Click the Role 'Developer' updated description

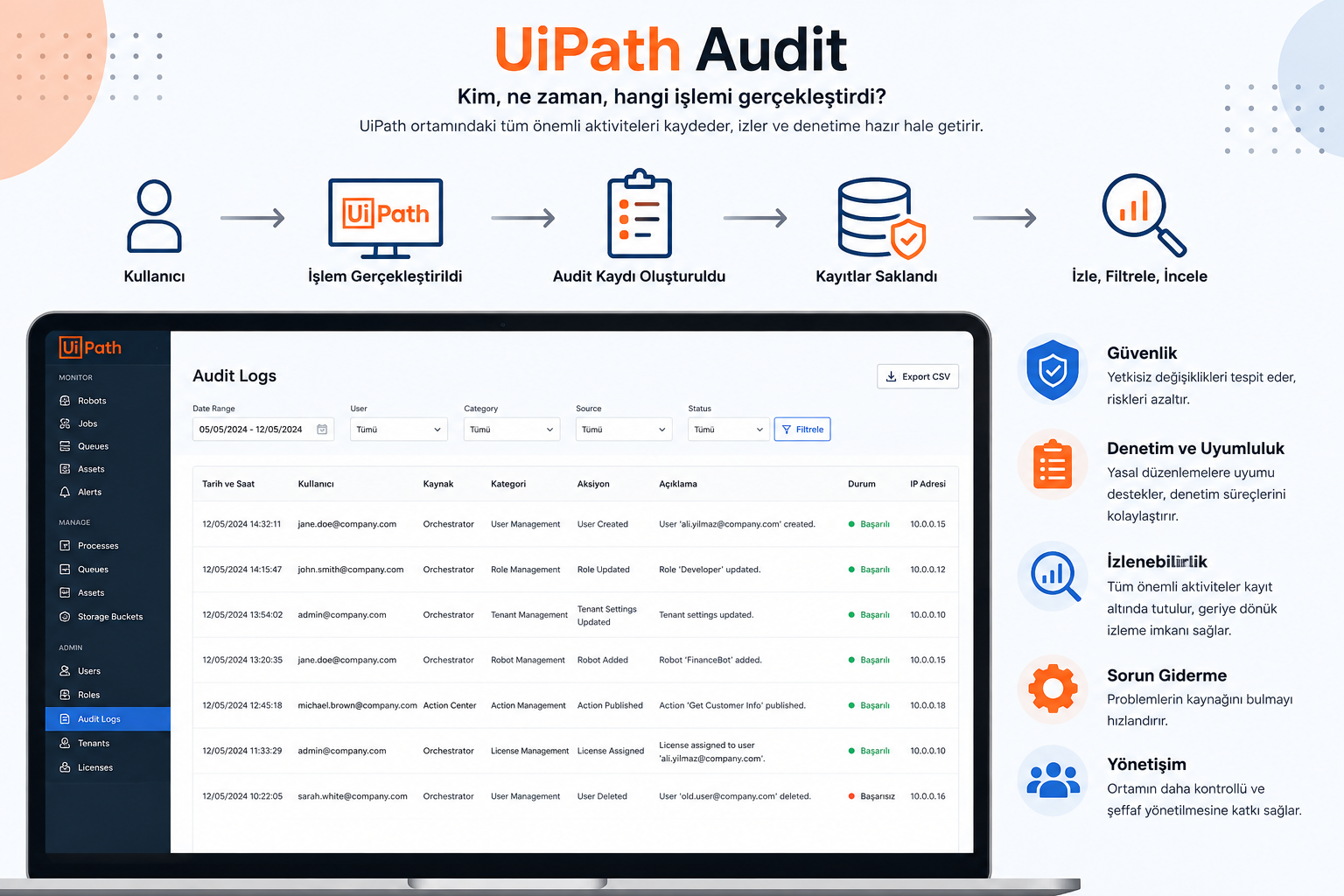[x=710, y=570]
